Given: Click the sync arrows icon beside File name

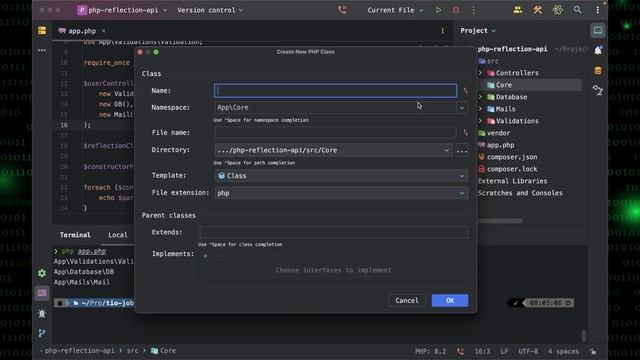Looking at the screenshot, I should click(465, 133).
